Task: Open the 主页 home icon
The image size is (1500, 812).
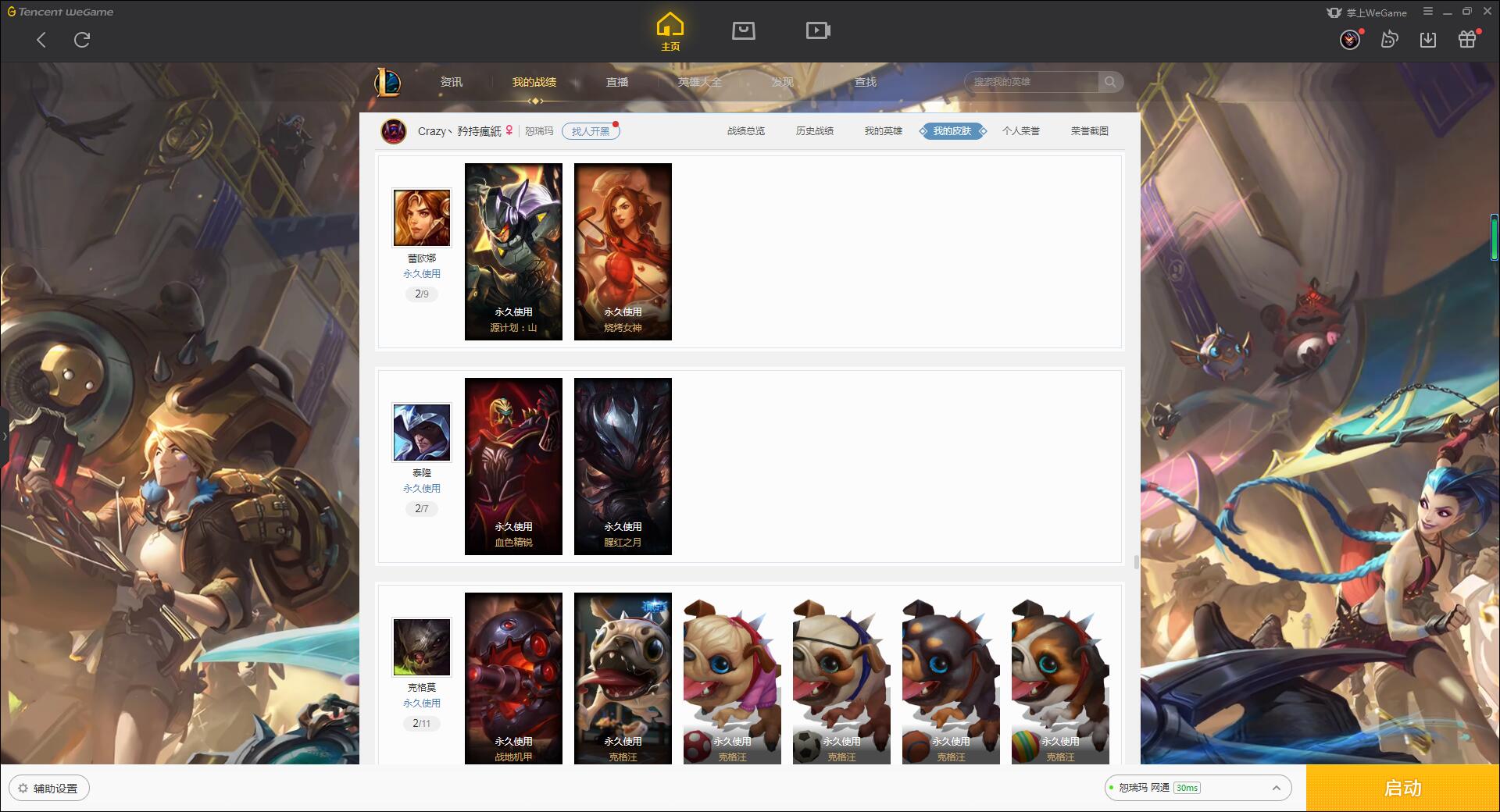Action: pos(670,32)
